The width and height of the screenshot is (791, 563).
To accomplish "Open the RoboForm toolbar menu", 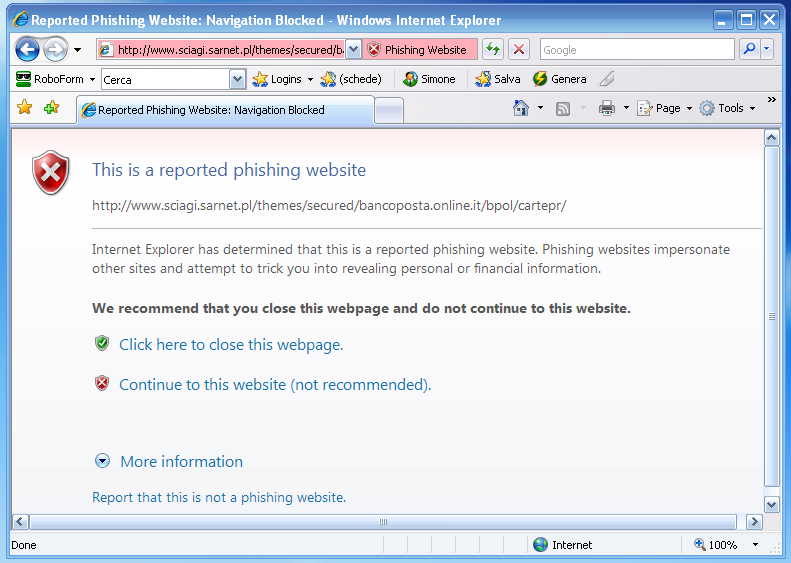I will point(55,79).
